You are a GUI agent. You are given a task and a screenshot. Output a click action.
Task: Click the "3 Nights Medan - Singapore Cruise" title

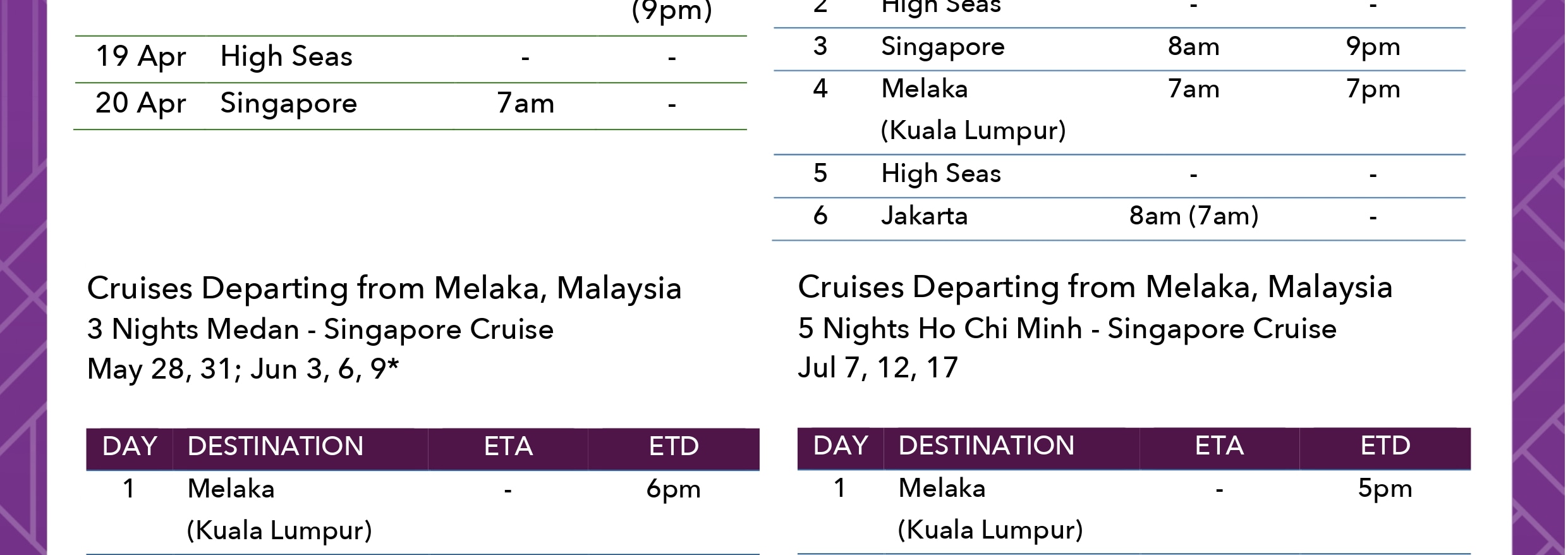coord(320,329)
